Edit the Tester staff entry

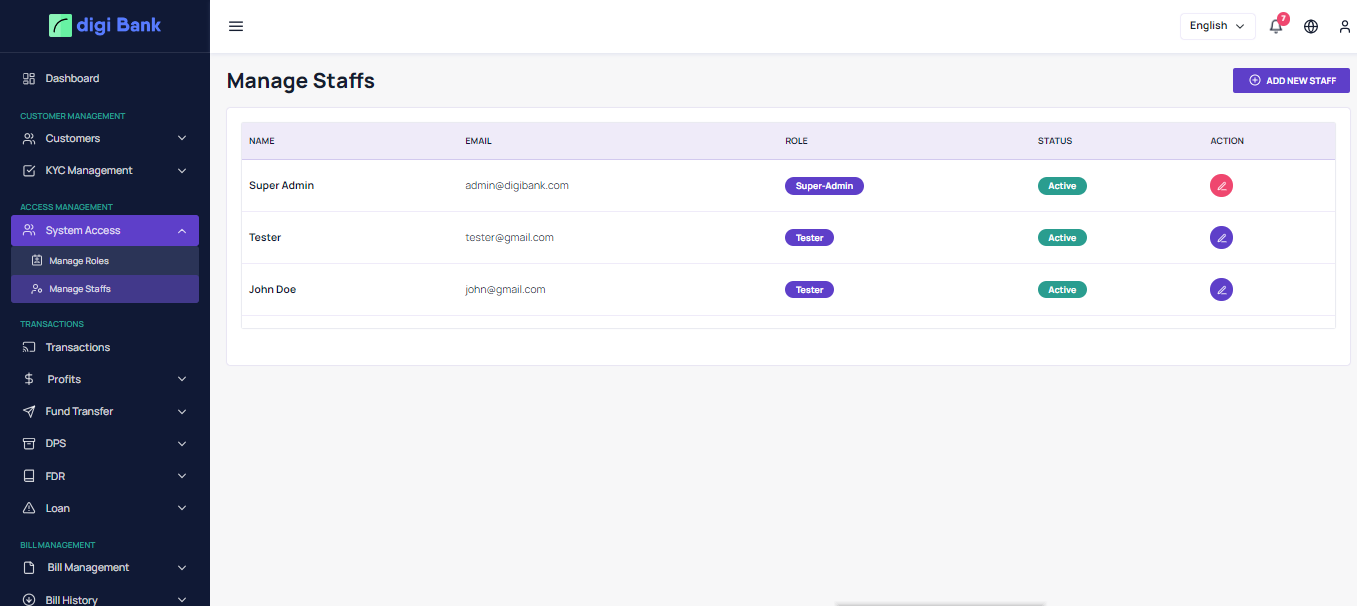click(1221, 238)
